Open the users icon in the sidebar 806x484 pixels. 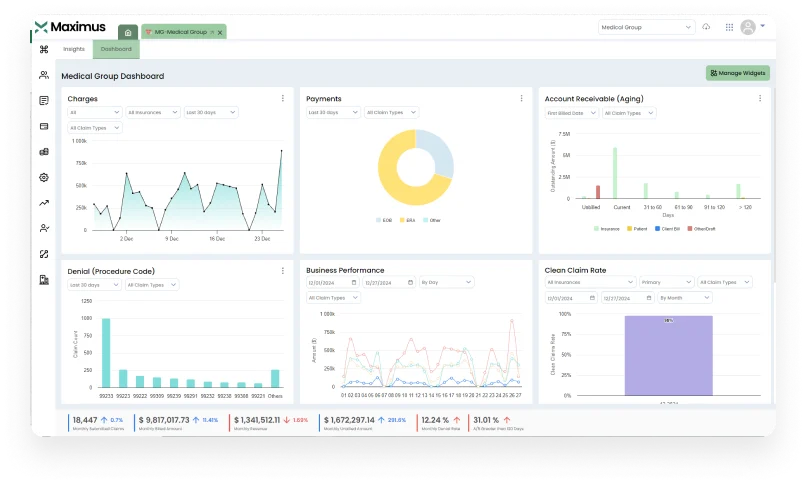[44, 75]
